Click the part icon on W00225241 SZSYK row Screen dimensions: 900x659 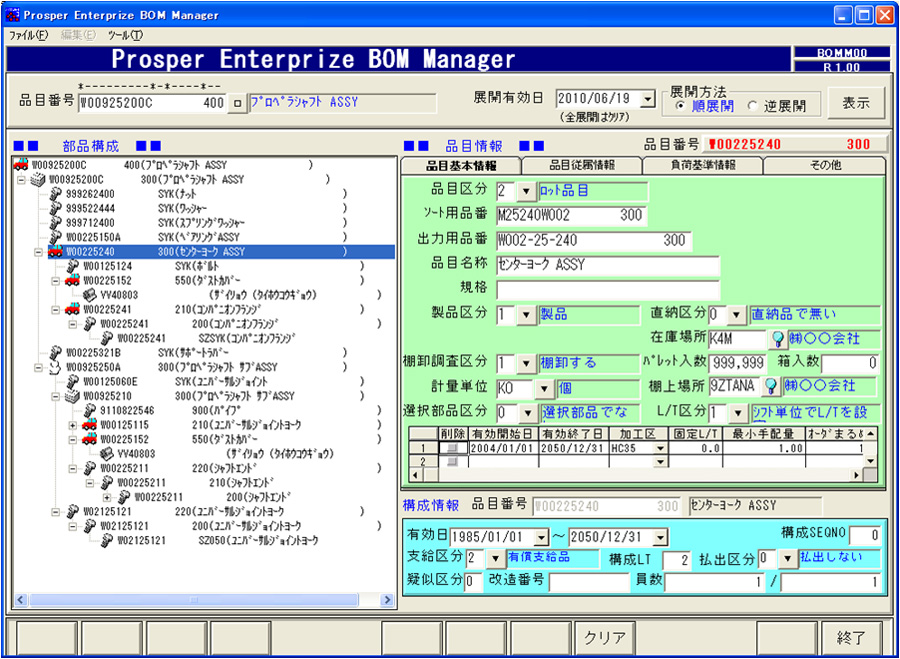[107, 338]
